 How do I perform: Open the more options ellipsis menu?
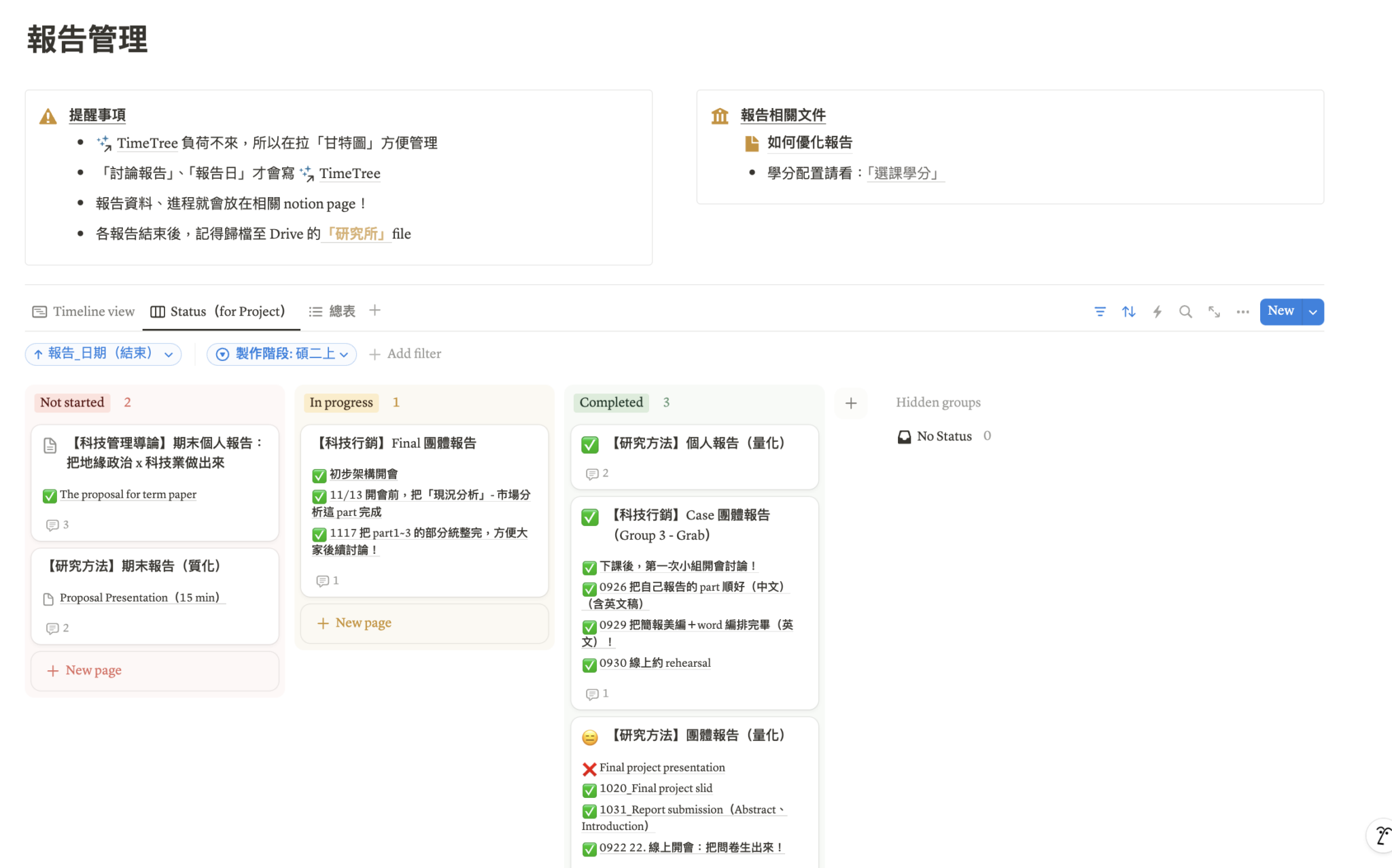click(x=1242, y=312)
